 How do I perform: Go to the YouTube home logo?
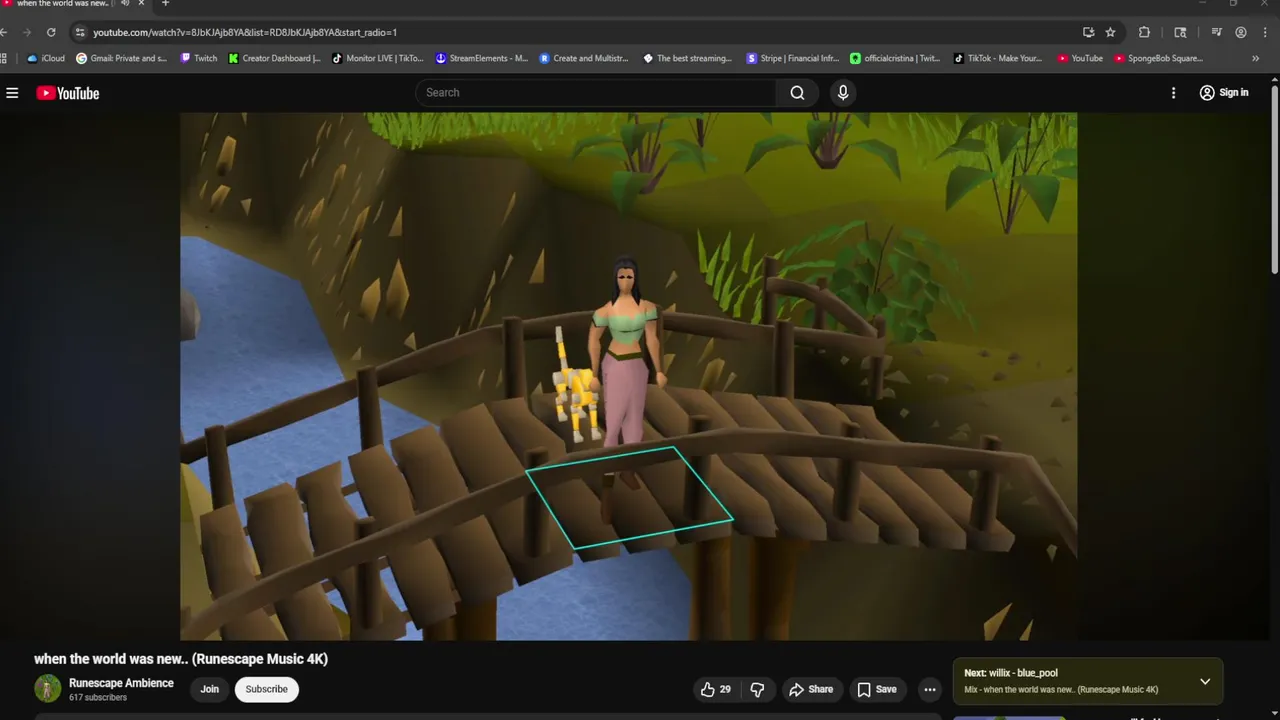coord(68,93)
